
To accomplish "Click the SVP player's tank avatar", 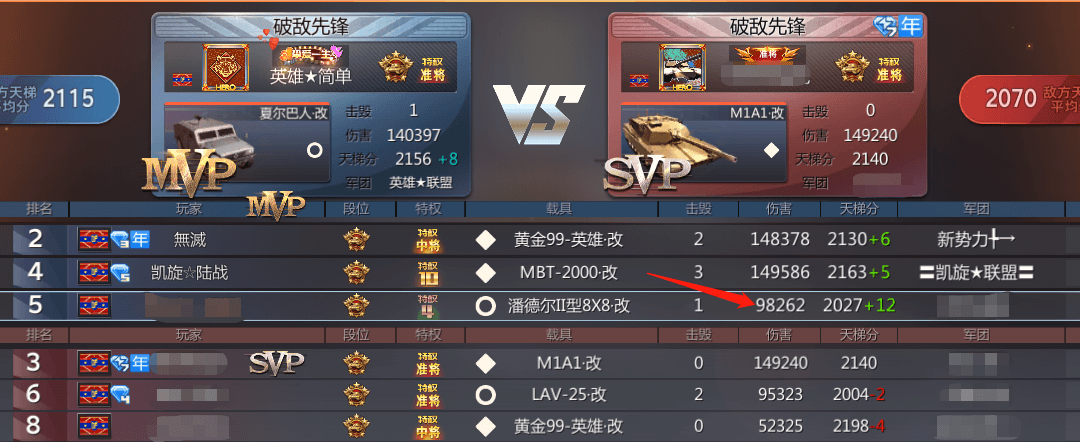I will 682,67.
